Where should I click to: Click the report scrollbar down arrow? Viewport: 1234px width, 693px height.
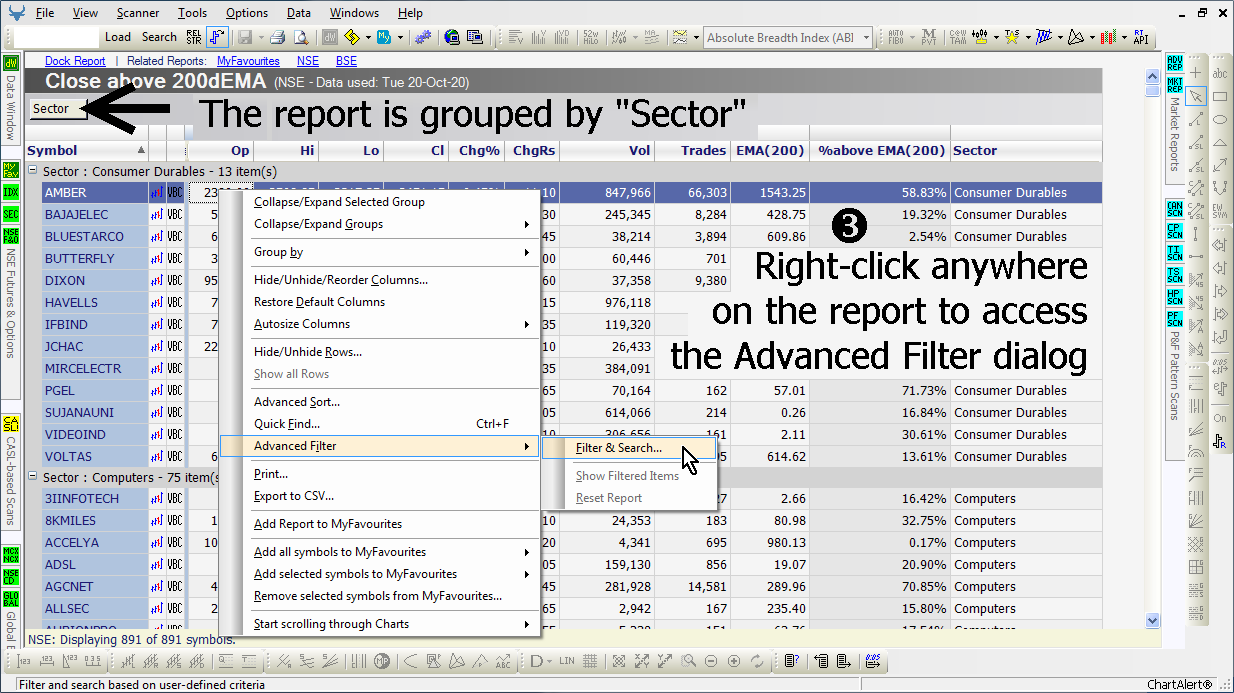[1152, 621]
